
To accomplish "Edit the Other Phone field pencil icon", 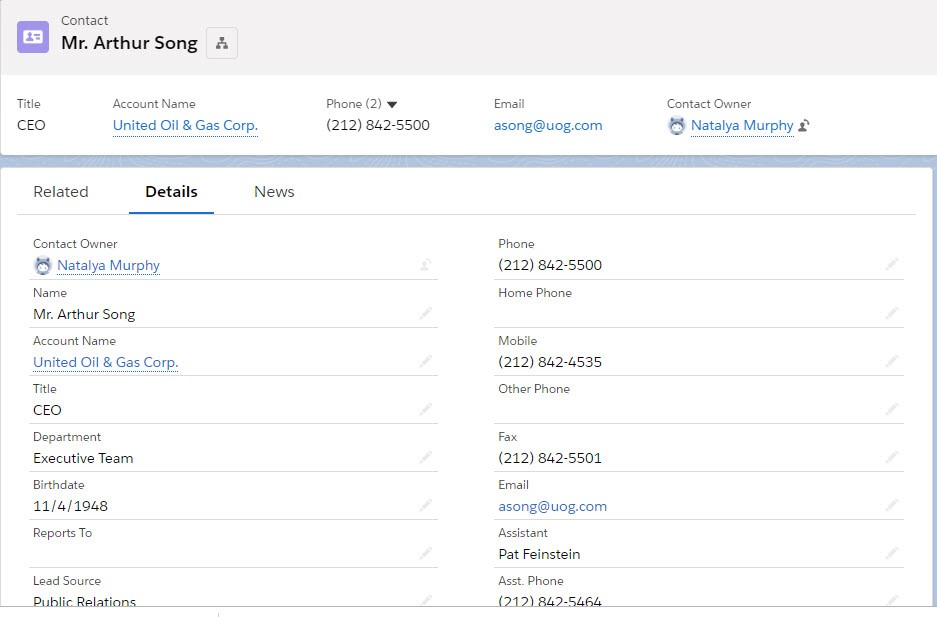I will (x=892, y=409).
